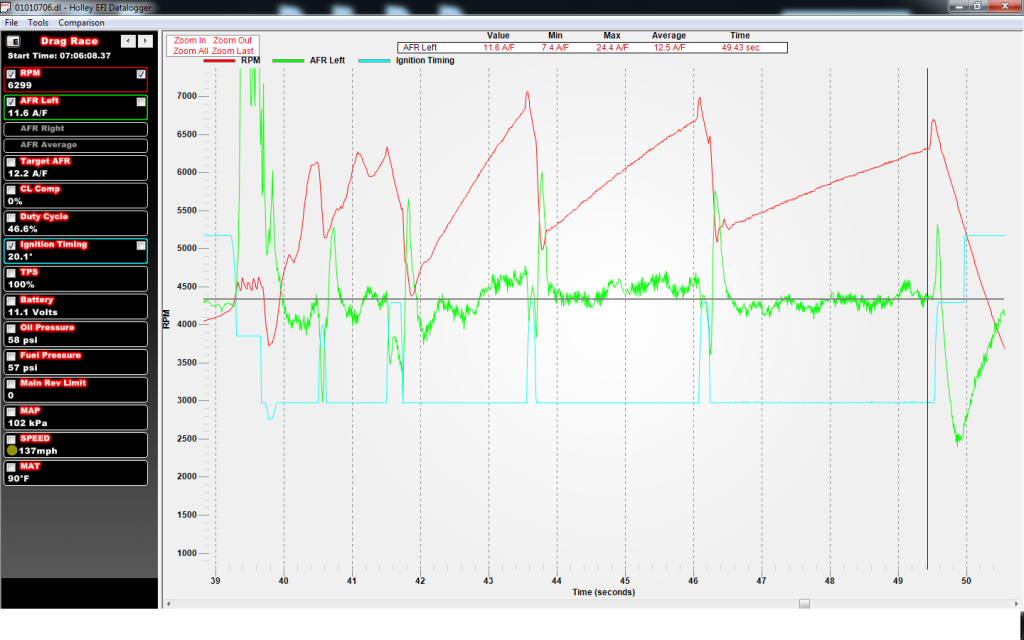
Task: Click the Fuel Pressure value 57 psi
Action: [22, 368]
